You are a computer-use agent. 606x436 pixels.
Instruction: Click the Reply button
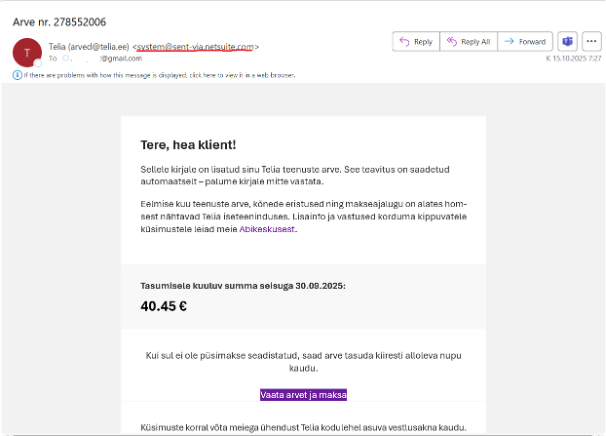pyautogui.click(x=415, y=41)
